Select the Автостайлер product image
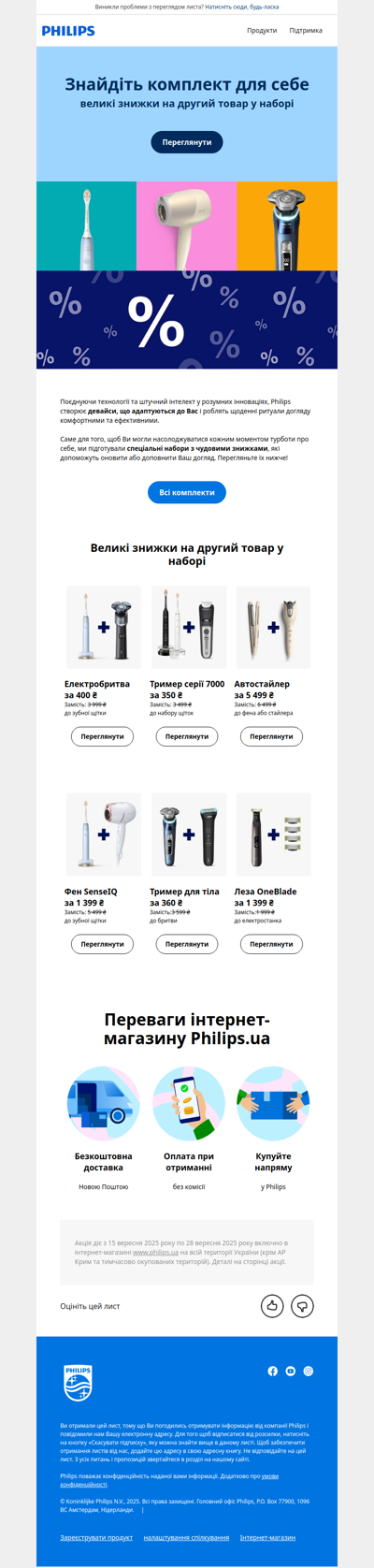Image resolution: width=374 pixels, height=1568 pixels. [x=272, y=627]
